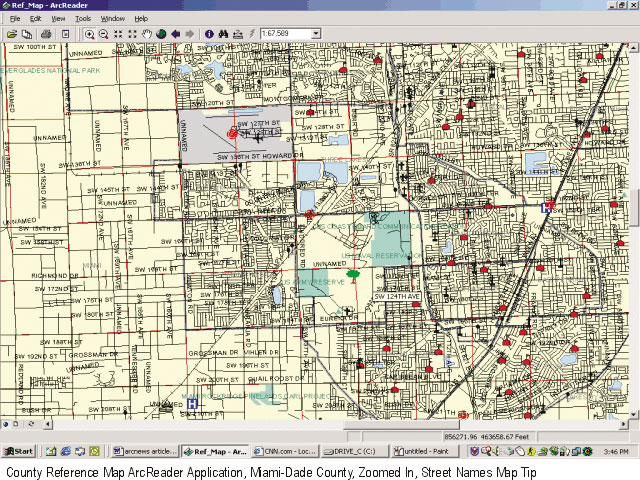640x480 pixels.
Task: Click the fixed zoom in arrows icon
Action: click(x=118, y=33)
